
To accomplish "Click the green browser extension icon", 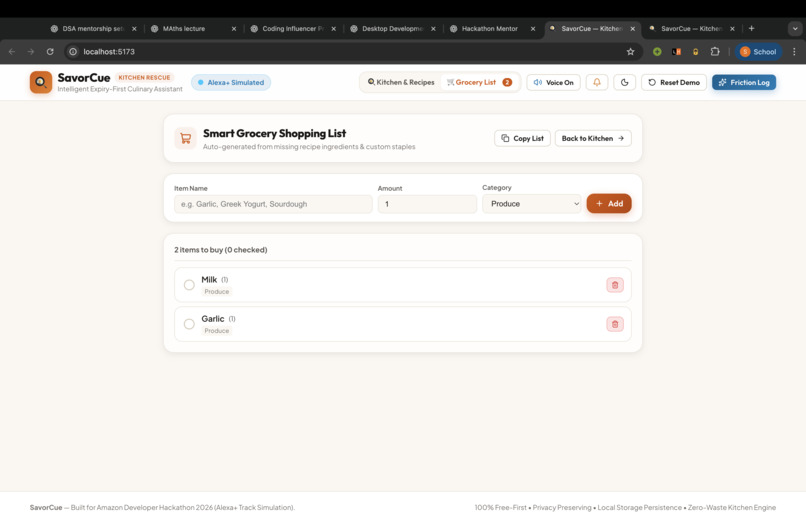I will [657, 51].
